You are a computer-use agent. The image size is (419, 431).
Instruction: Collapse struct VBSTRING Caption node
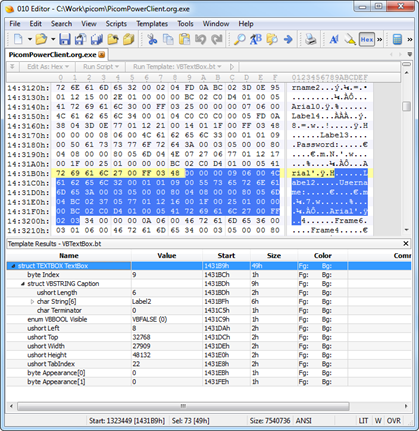point(23,284)
